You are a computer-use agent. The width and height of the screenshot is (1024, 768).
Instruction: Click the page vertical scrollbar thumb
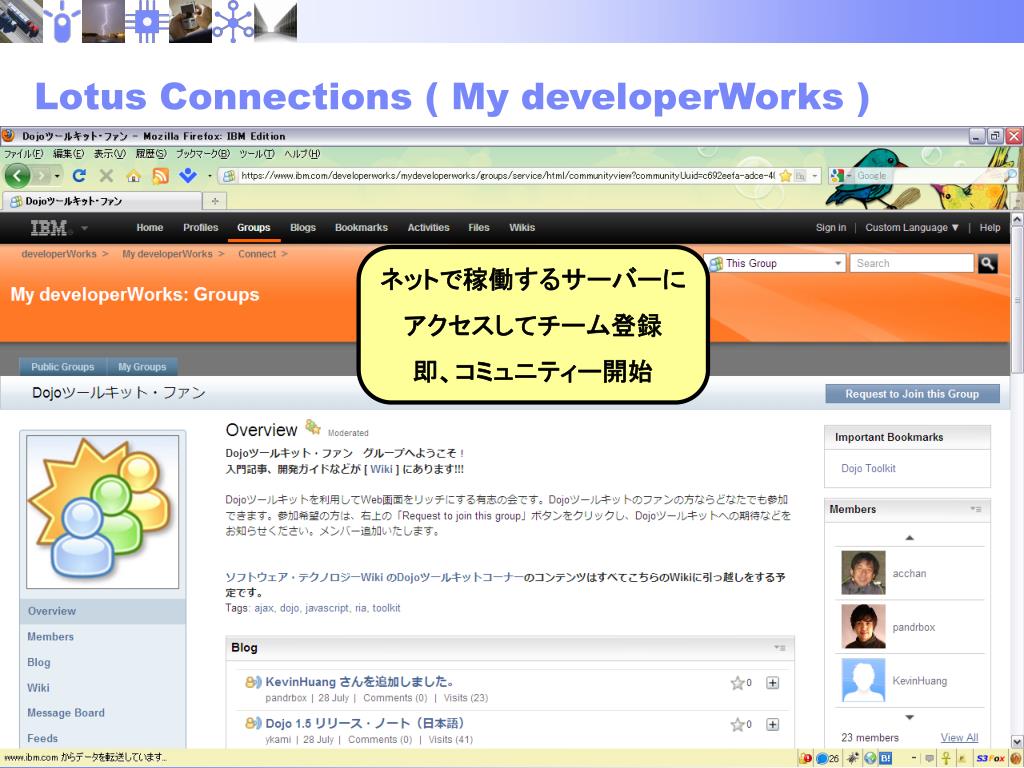pos(1017,300)
